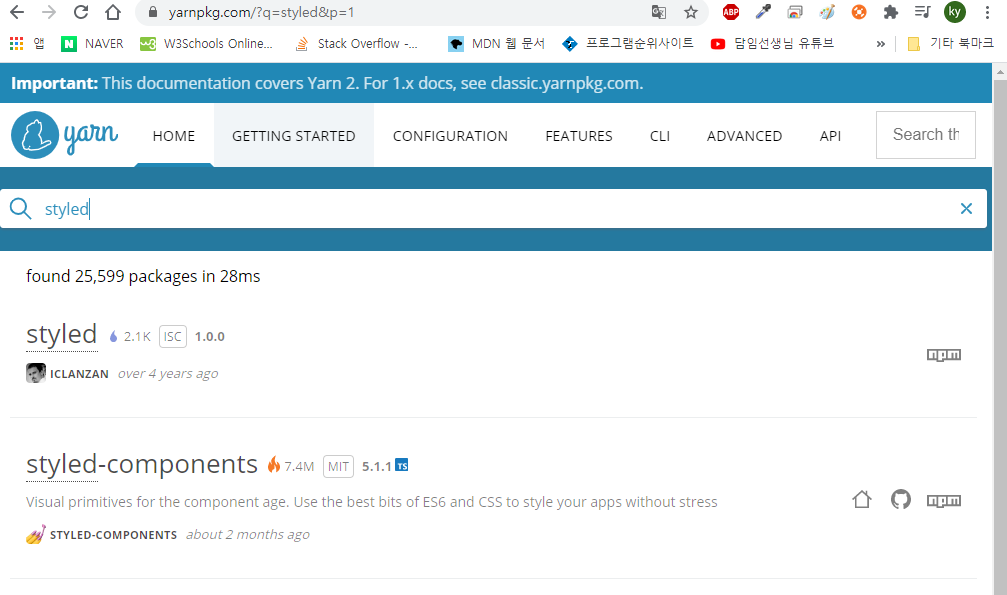Open the styled-components package title

[141, 465]
